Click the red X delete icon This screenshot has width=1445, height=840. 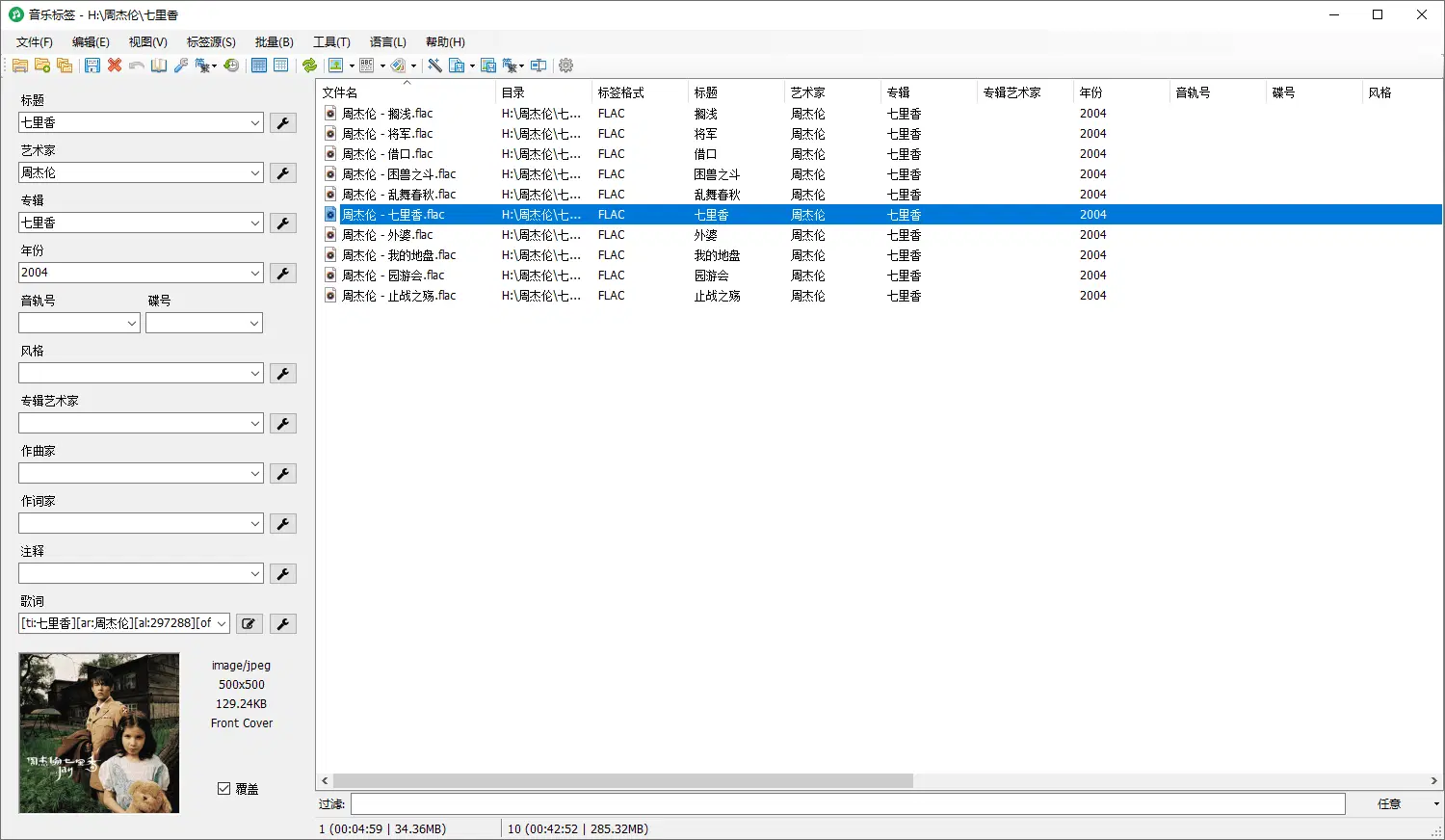(115, 66)
